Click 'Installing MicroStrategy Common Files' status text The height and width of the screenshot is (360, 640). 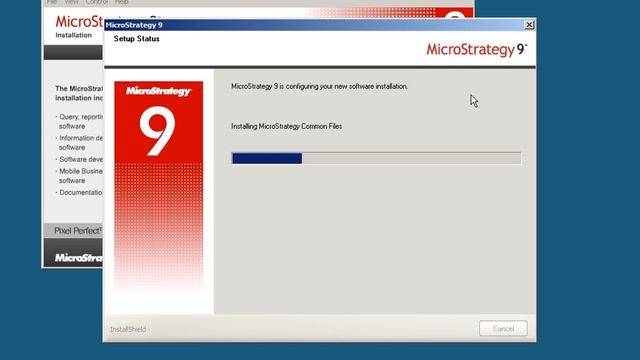[287, 127]
